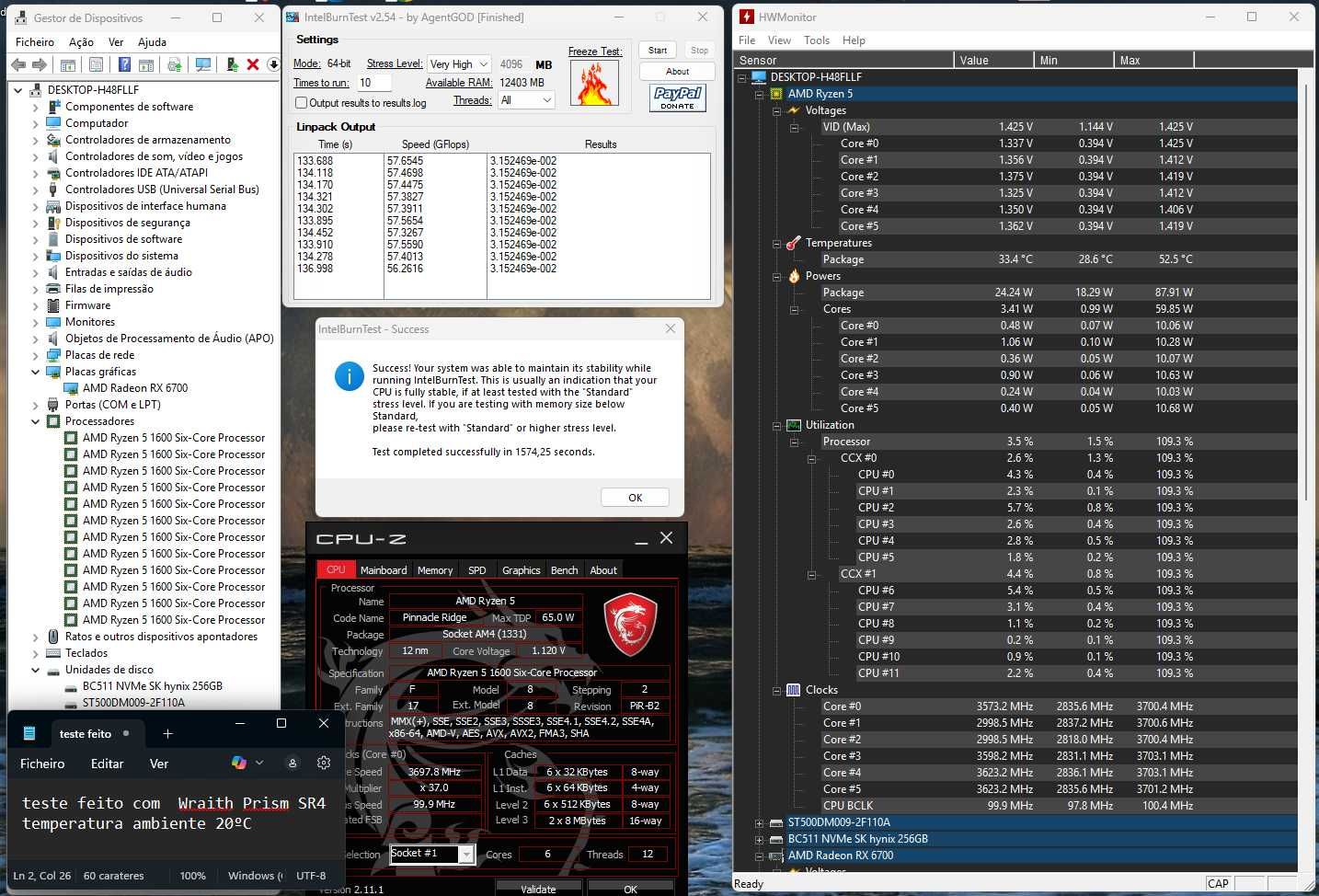Open the Copilot dropdown chevron in Notepad
This screenshot has height=896, width=1319.
[259, 763]
